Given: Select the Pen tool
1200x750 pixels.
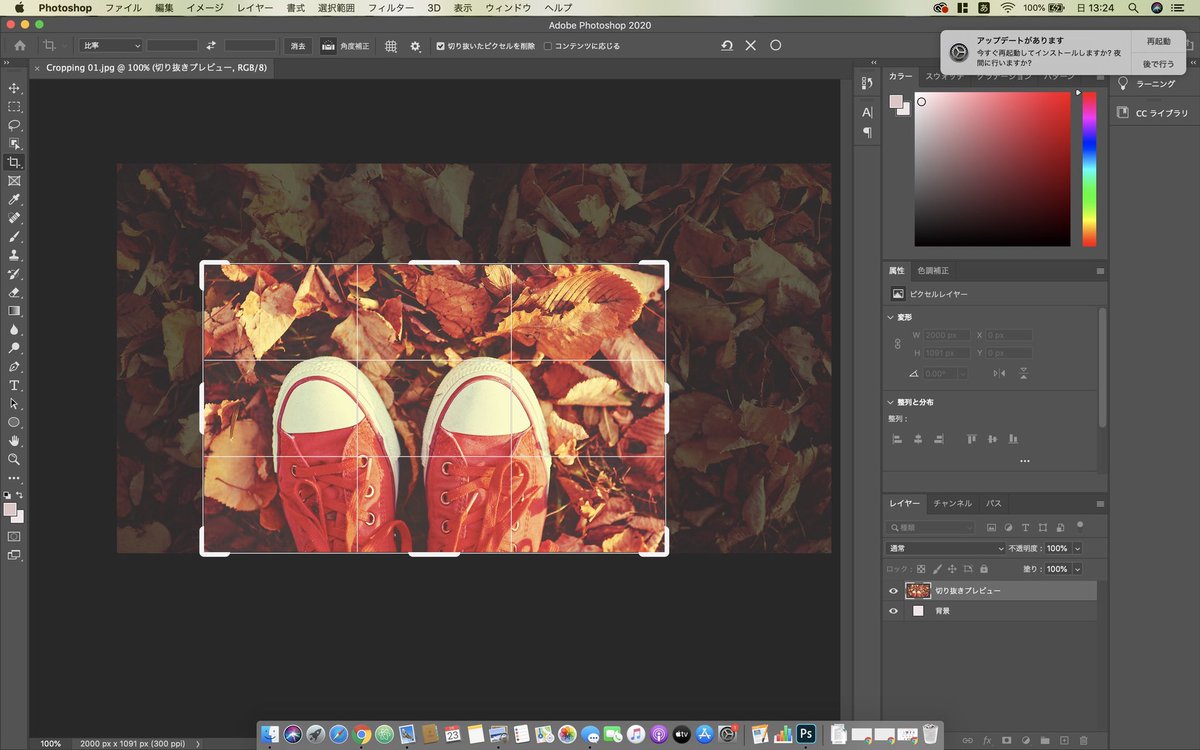Looking at the screenshot, I should coord(14,367).
